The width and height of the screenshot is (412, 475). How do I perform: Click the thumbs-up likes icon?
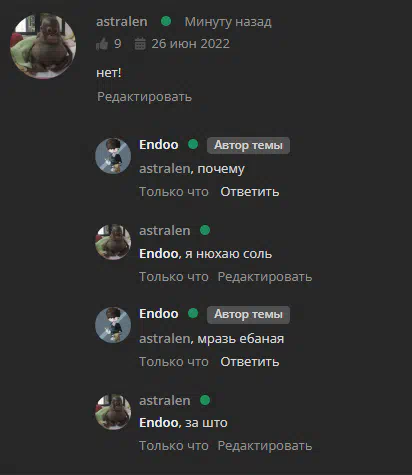(x=102, y=44)
